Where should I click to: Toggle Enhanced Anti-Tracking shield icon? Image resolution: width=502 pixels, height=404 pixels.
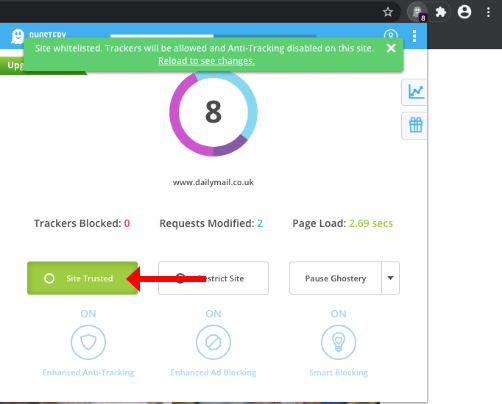click(x=88, y=342)
